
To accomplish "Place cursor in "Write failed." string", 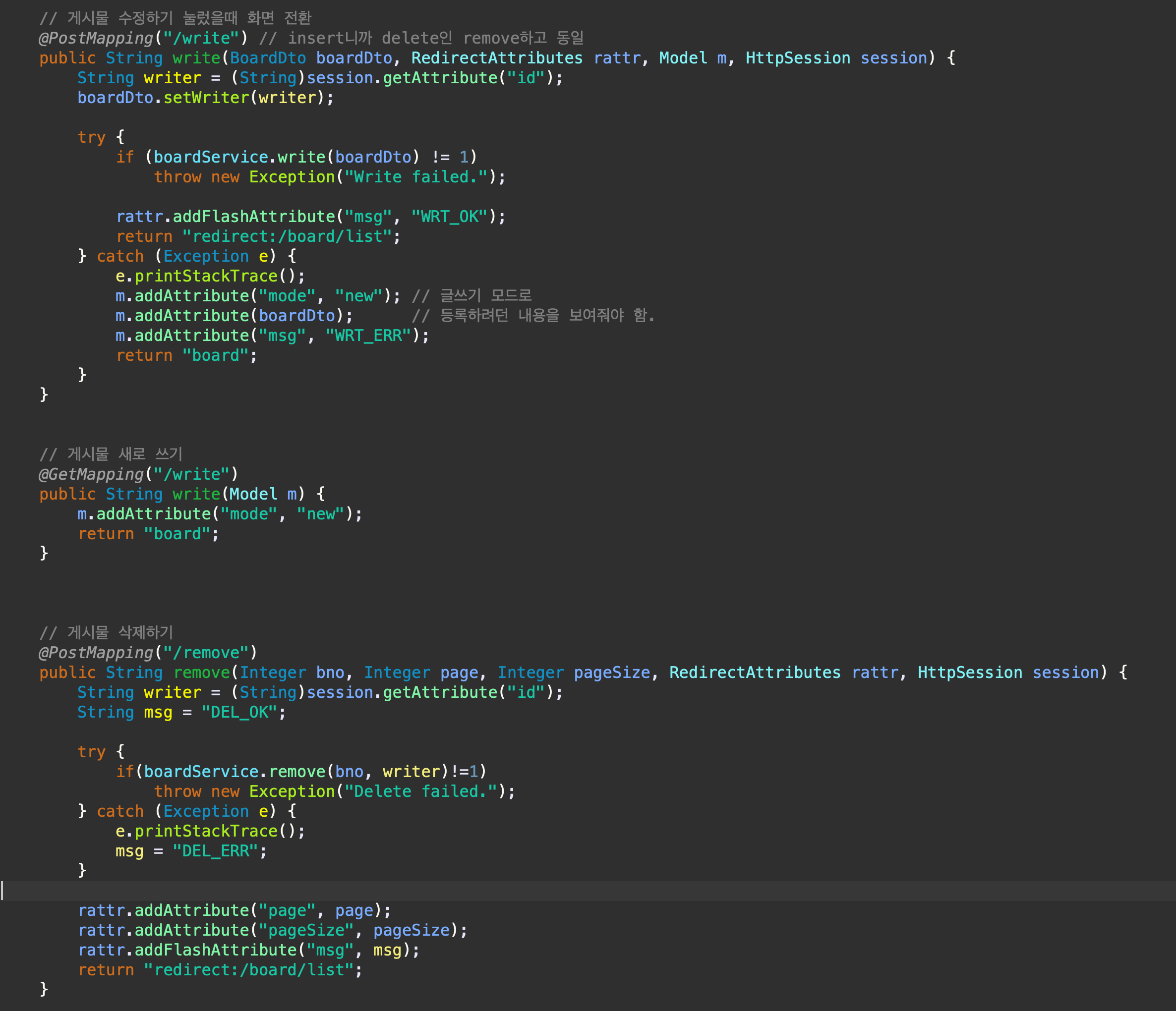I will [415, 177].
